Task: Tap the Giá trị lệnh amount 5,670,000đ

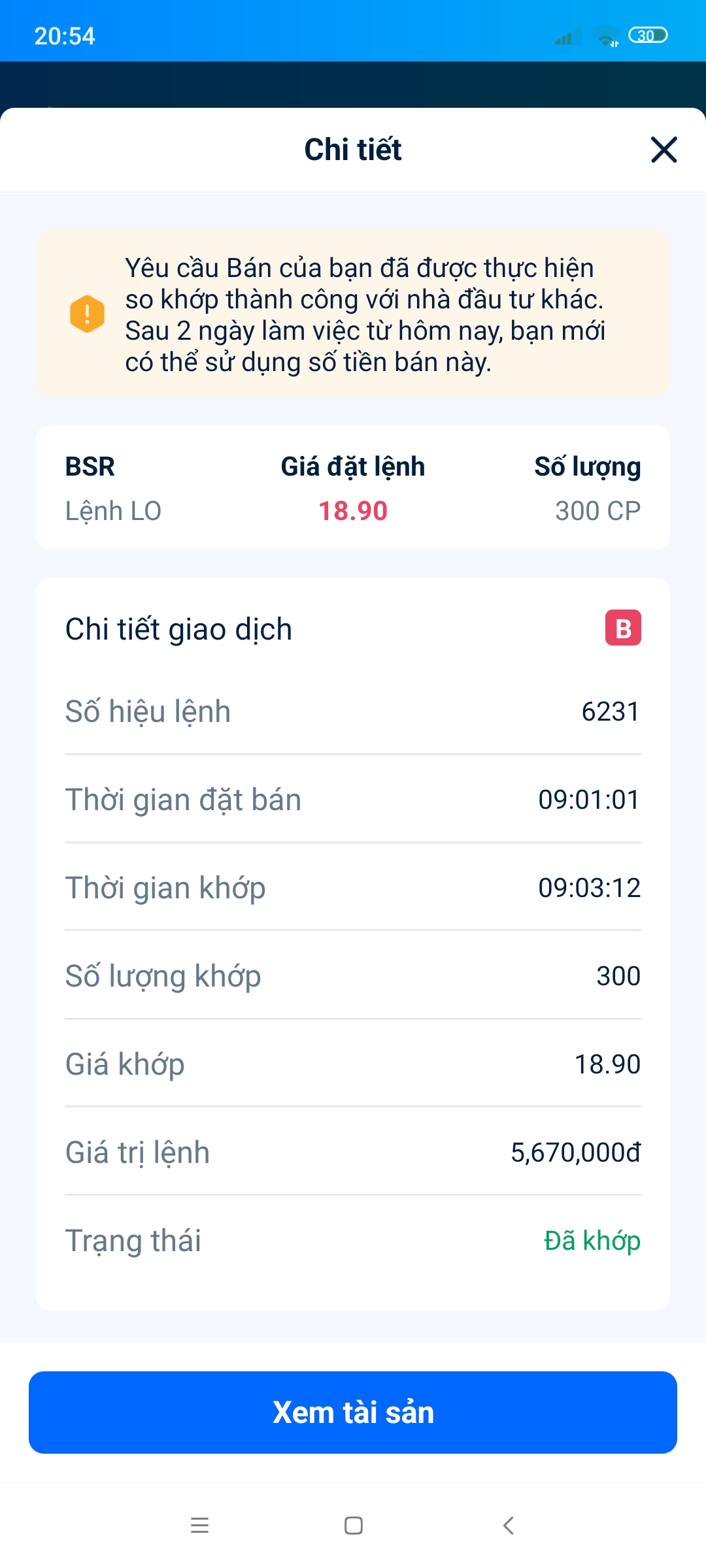Action: [575, 1152]
